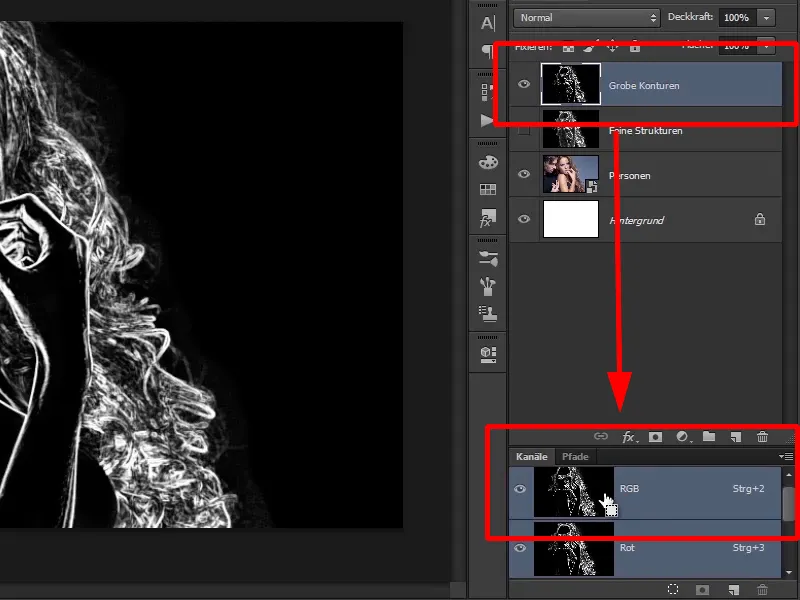Switch to the Kanäle tab
800x600 pixels.
click(532, 457)
